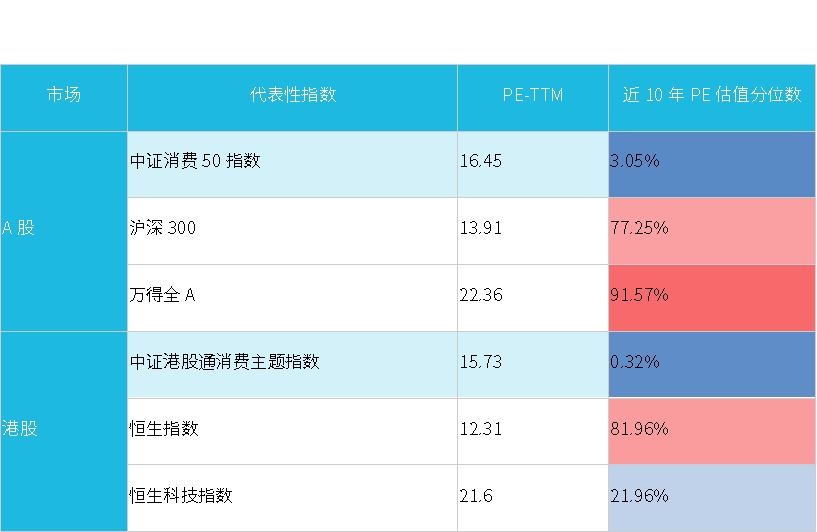The image size is (817, 532).
Task: Select the pink 77.25% percentile cell
Action: (711, 229)
